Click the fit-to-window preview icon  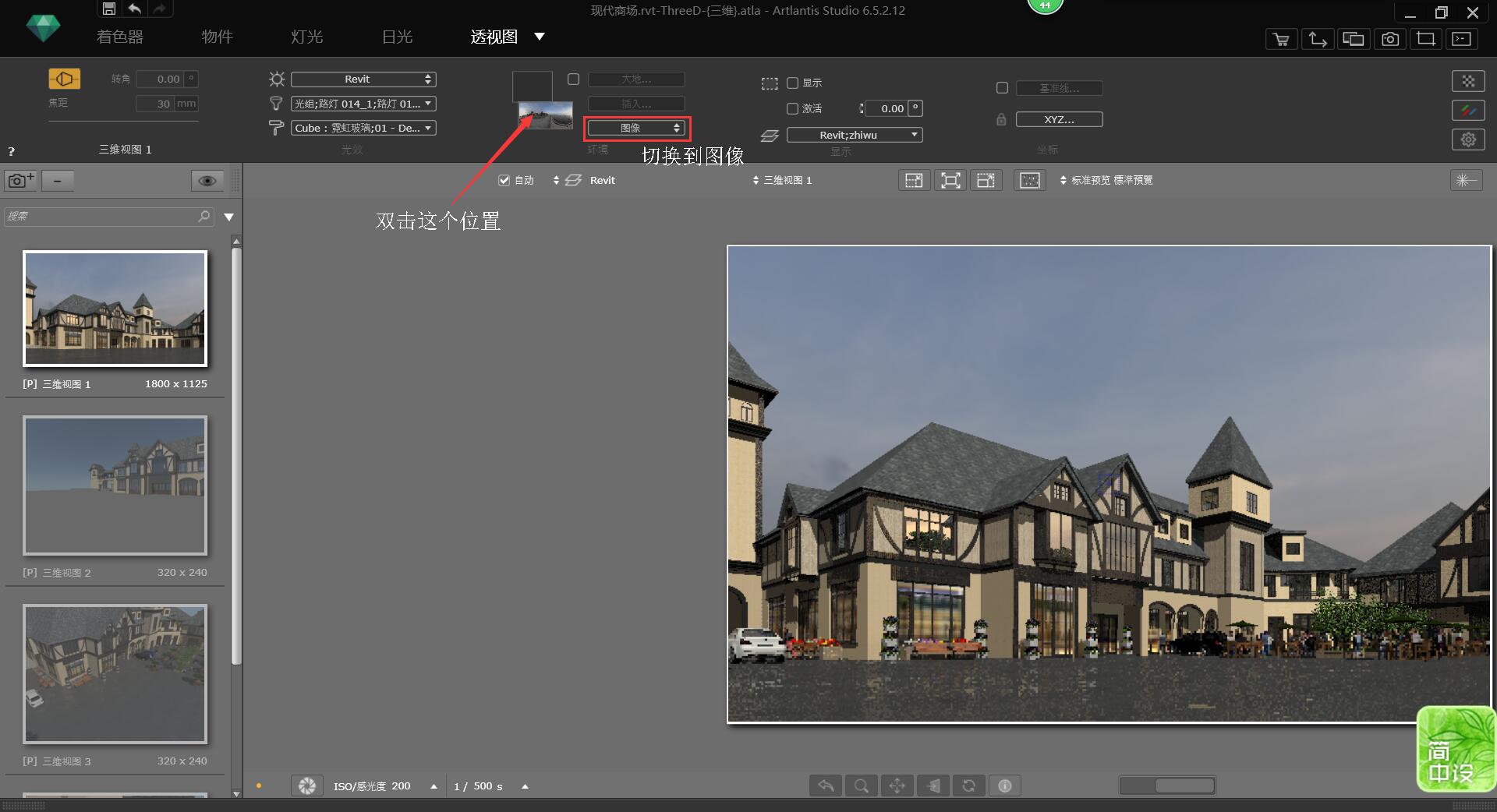(950, 181)
